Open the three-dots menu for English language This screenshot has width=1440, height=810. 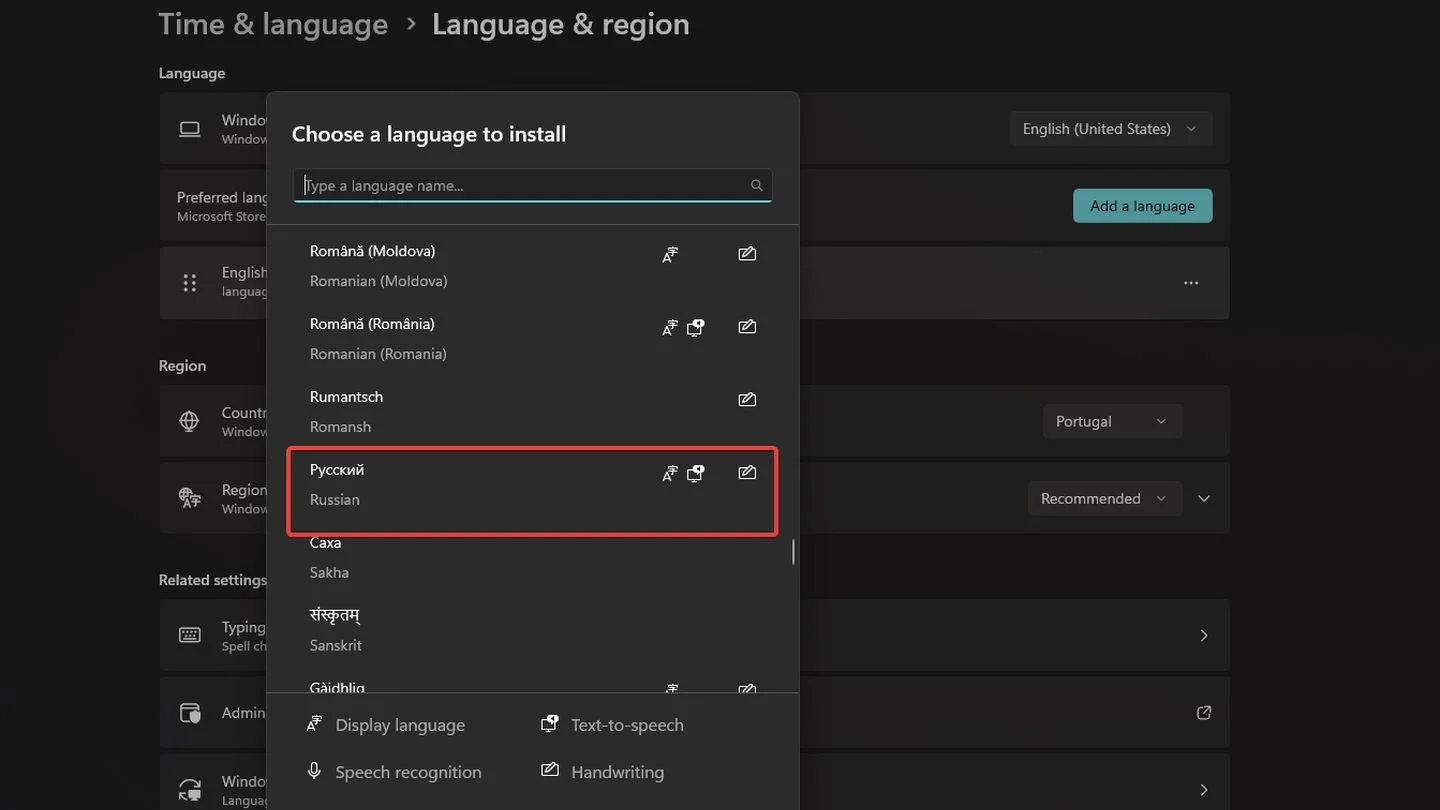1191,283
